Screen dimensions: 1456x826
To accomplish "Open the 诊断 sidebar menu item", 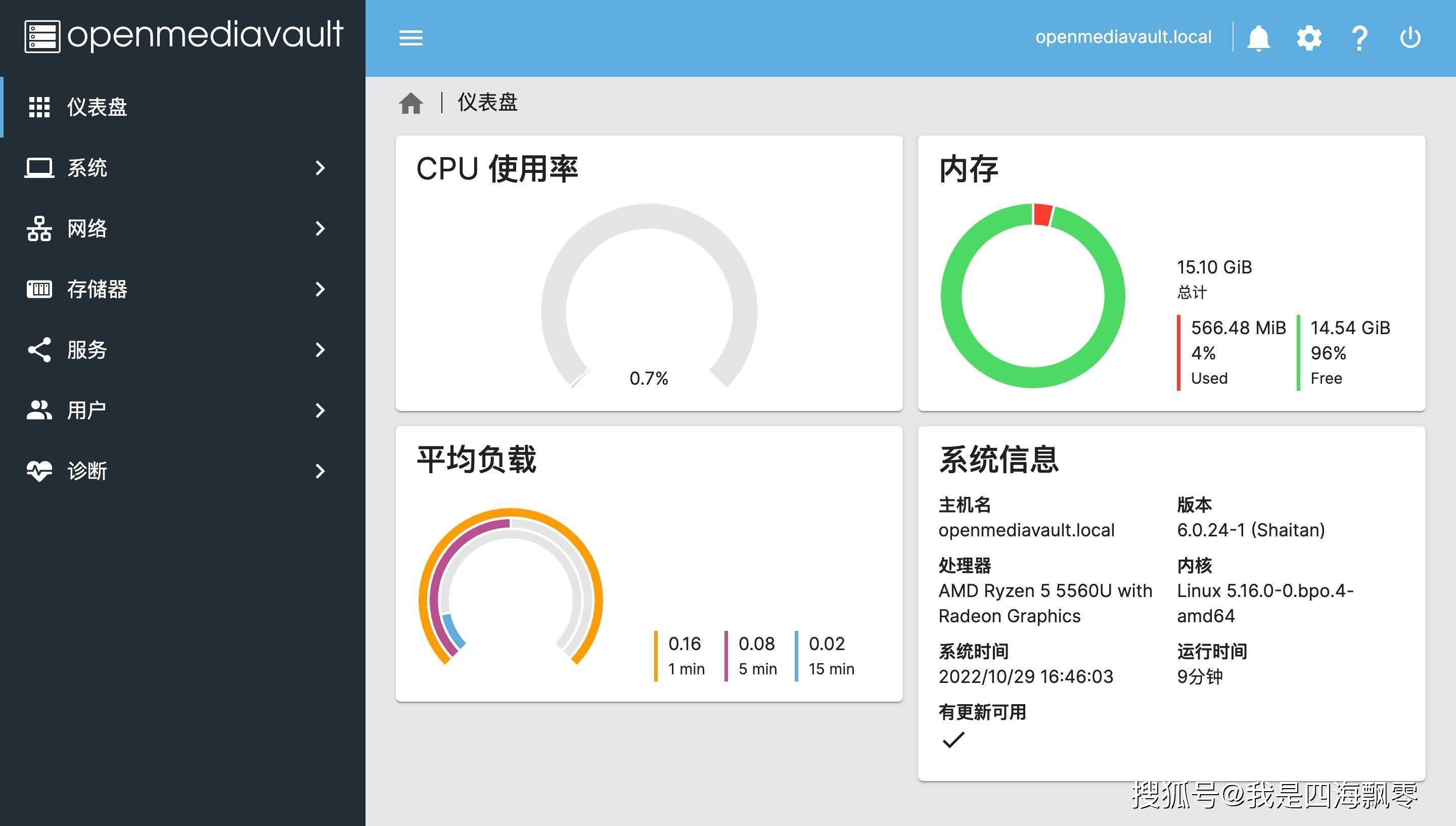I will (183, 472).
